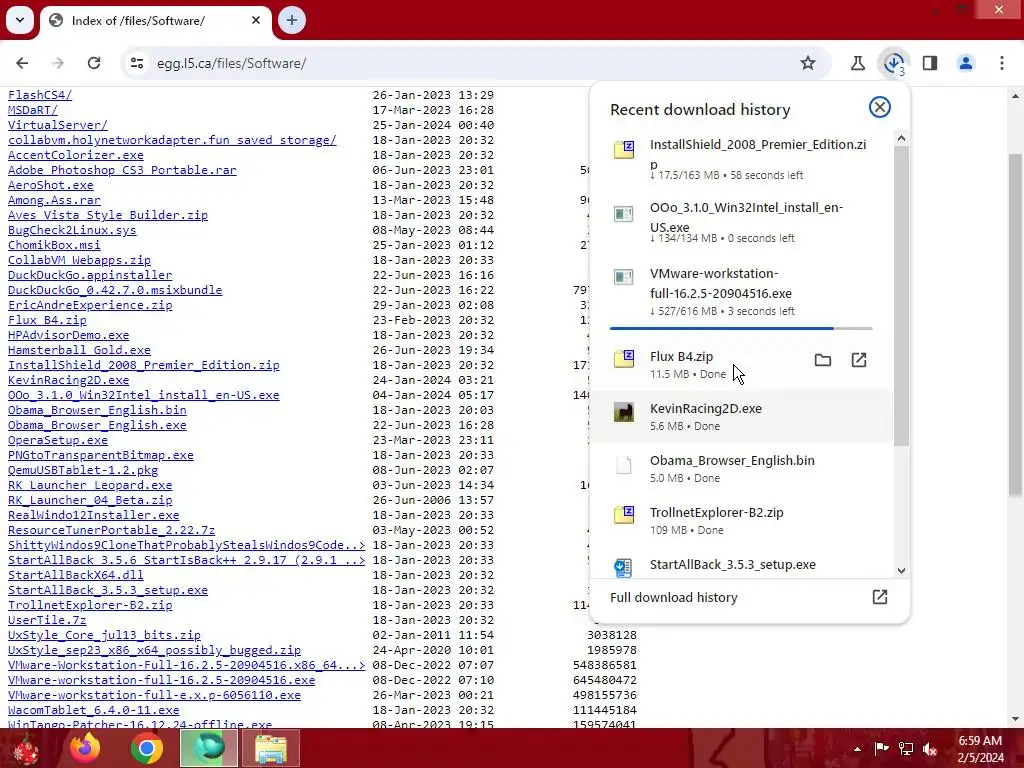Go back to previous page

pyautogui.click(x=22, y=63)
